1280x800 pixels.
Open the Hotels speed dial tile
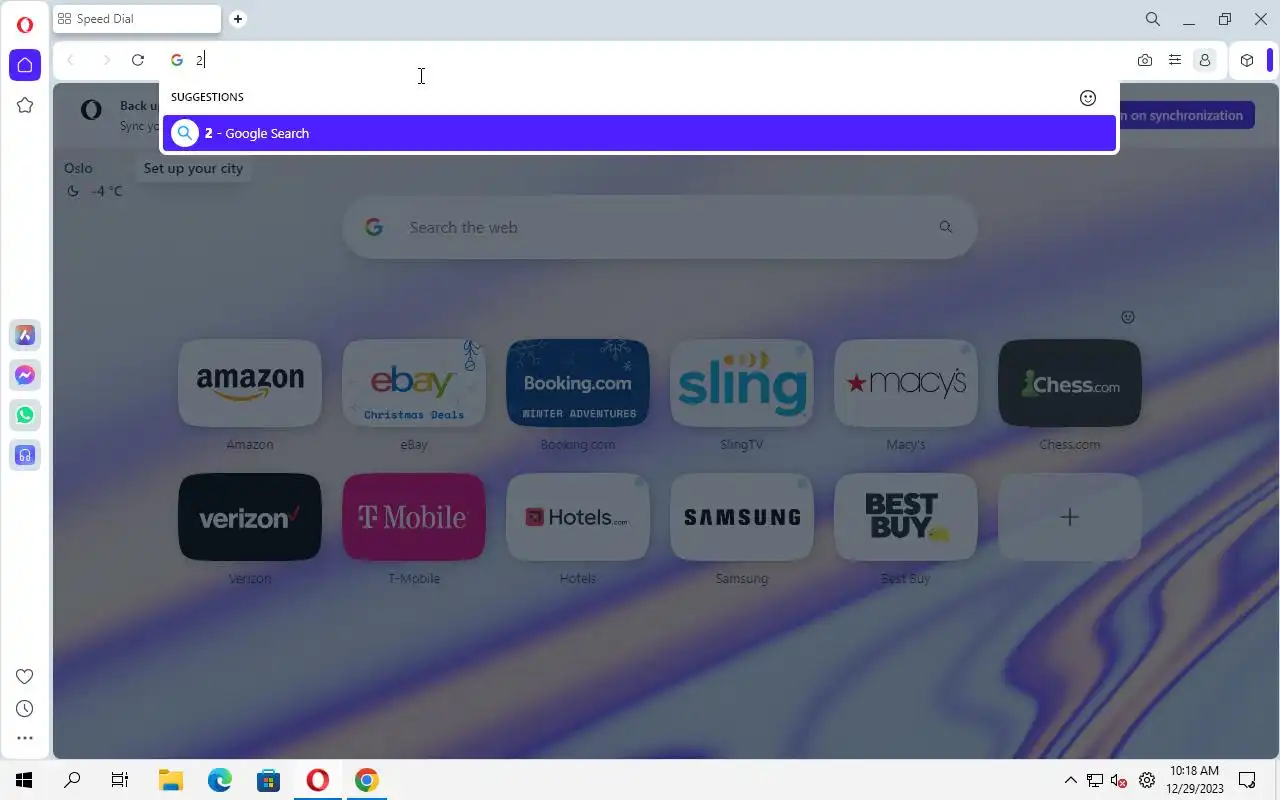pyautogui.click(x=578, y=517)
